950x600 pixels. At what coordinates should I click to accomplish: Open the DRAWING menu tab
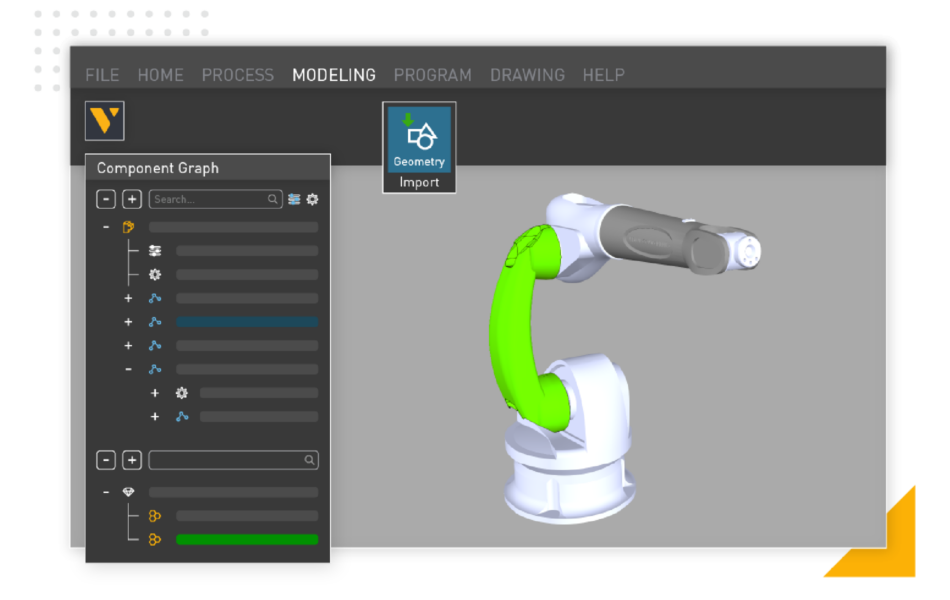528,75
